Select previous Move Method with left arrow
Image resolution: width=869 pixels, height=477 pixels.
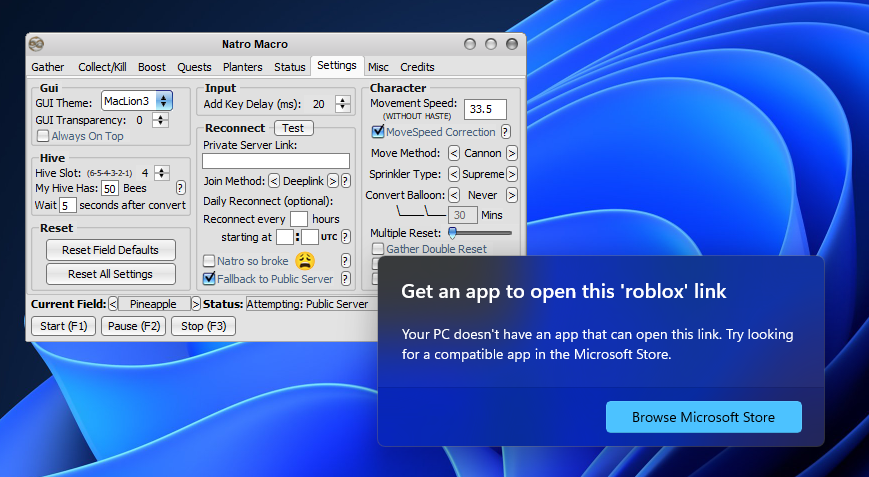453,153
